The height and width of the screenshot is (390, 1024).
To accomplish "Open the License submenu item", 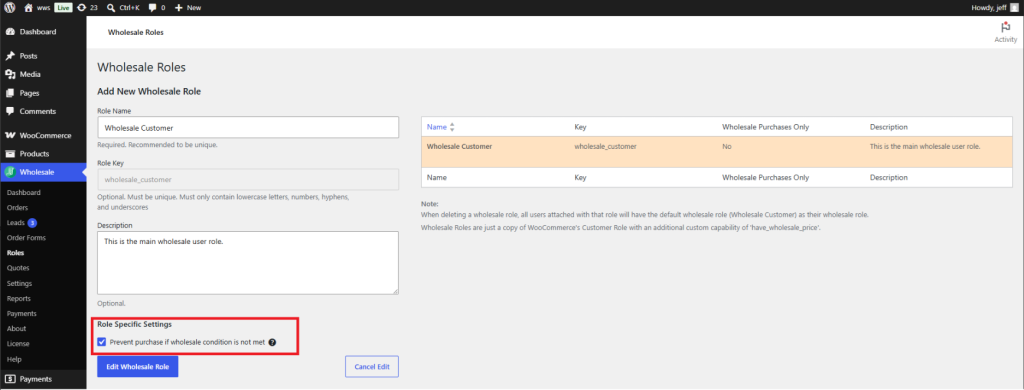I will click(18, 344).
